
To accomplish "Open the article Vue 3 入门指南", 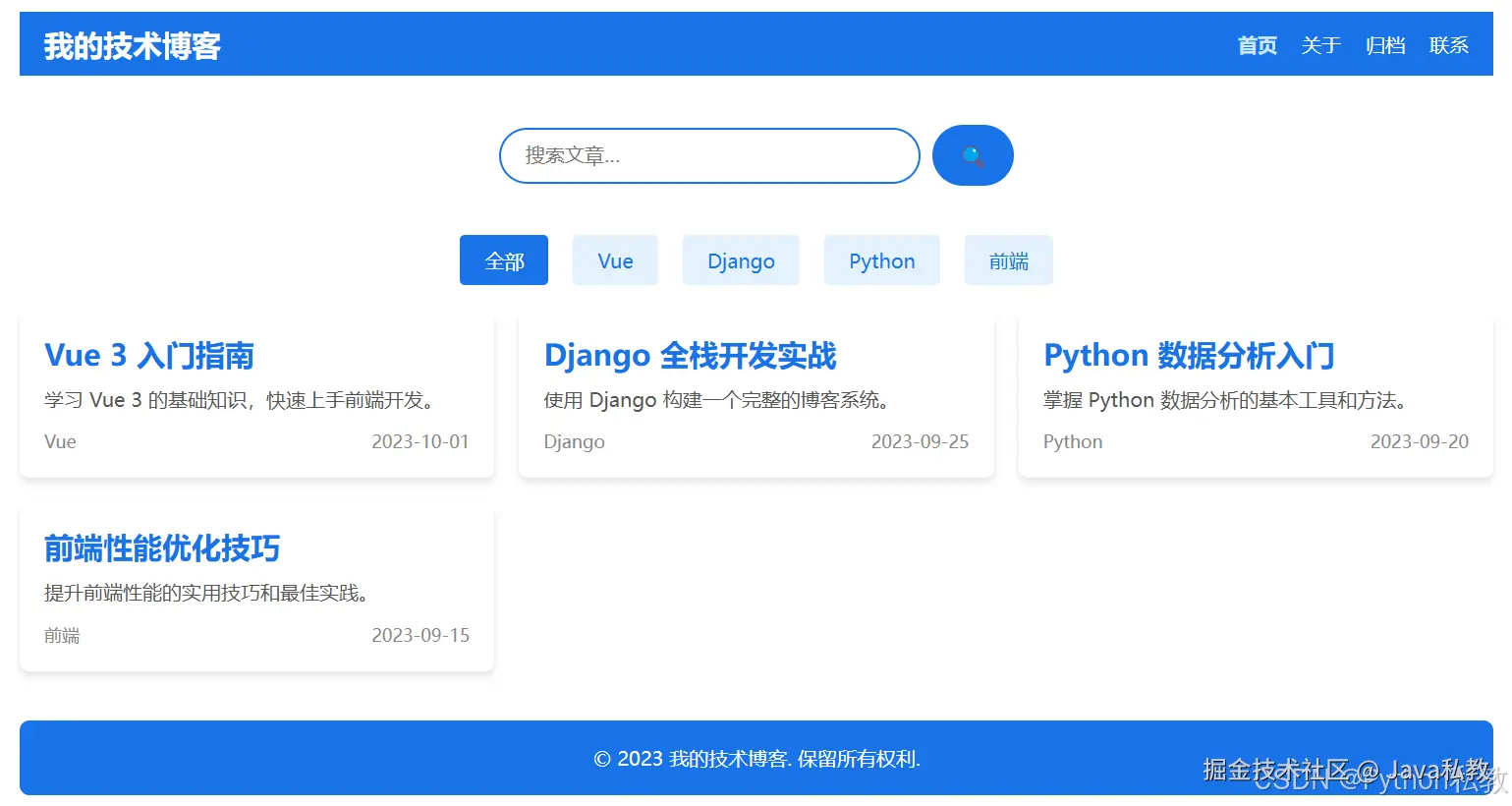I will click(148, 355).
